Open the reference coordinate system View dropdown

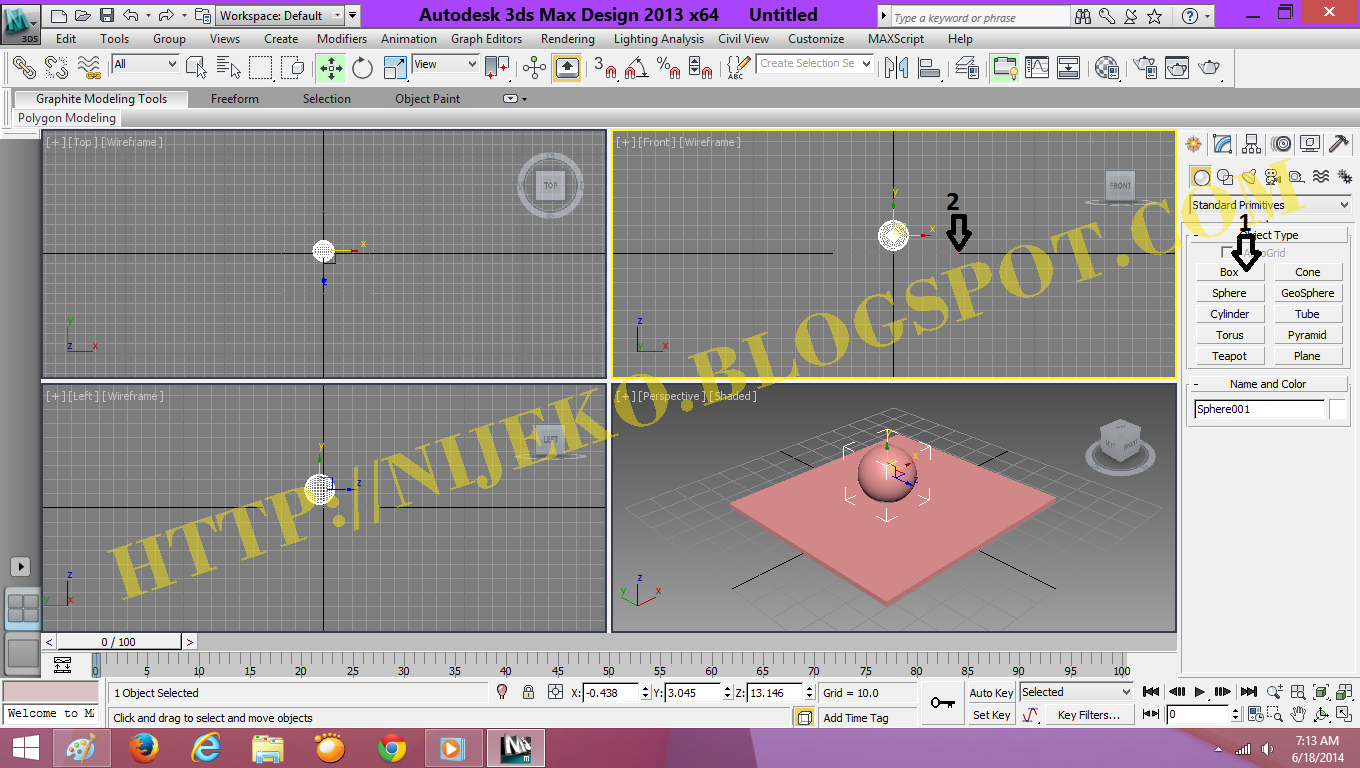point(445,64)
